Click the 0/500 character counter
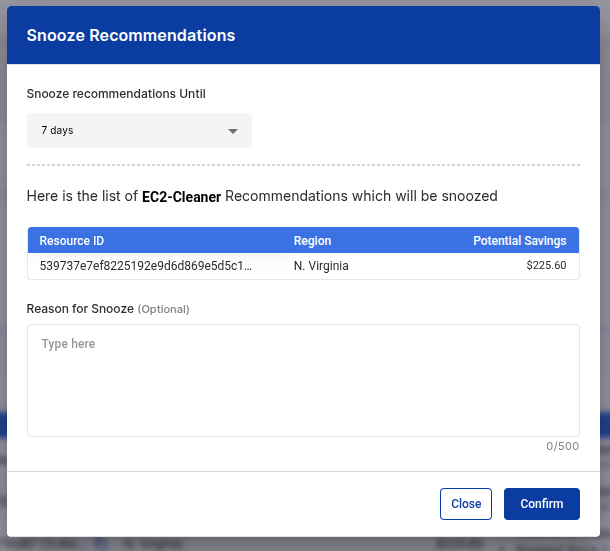610x551 pixels. pos(562,446)
